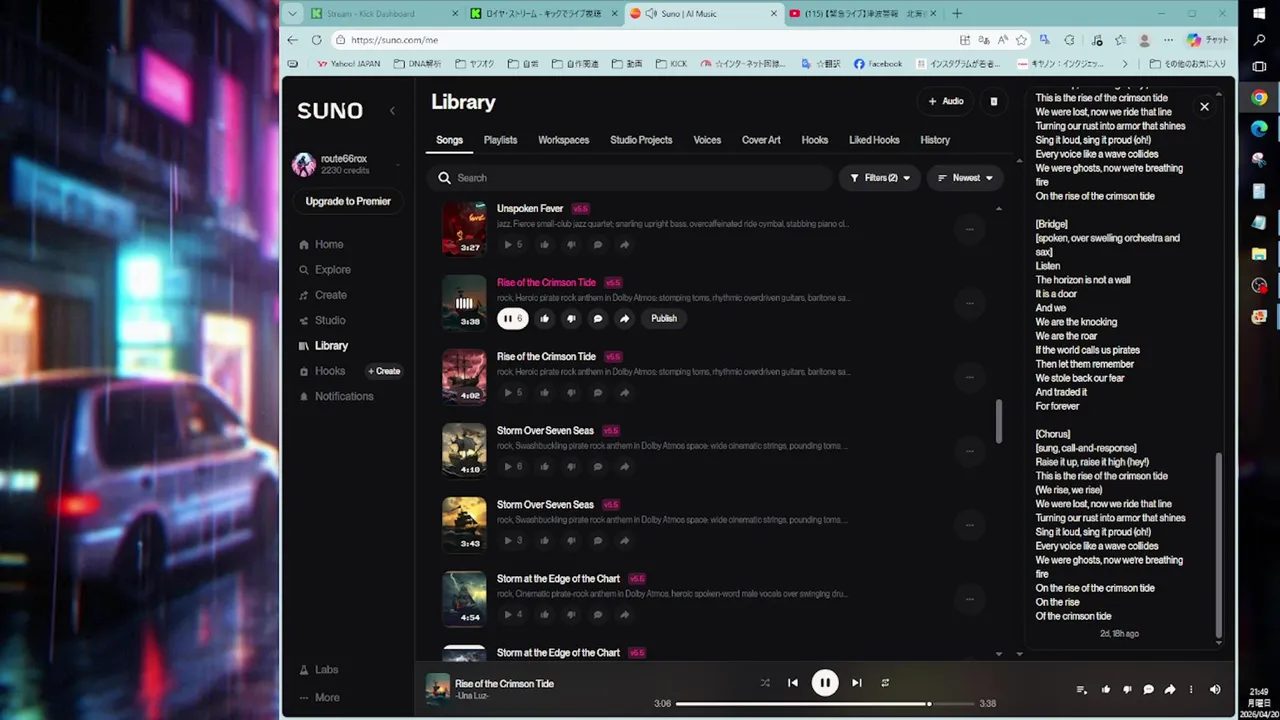Comment on the 3:38 Rise of the Crimson Tide
This screenshot has width=1280, height=720.
pos(598,319)
